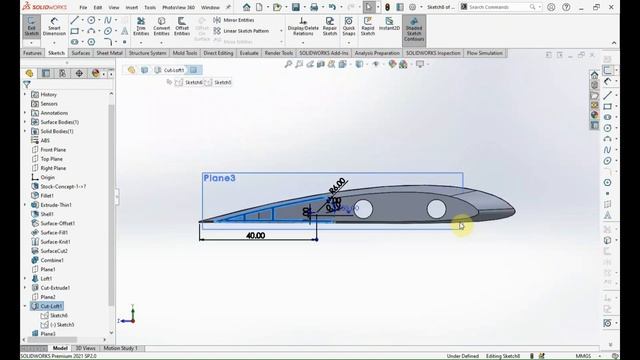Collapse the Cut-Loft1 feature
The width and height of the screenshot is (640, 360).
[25, 306]
